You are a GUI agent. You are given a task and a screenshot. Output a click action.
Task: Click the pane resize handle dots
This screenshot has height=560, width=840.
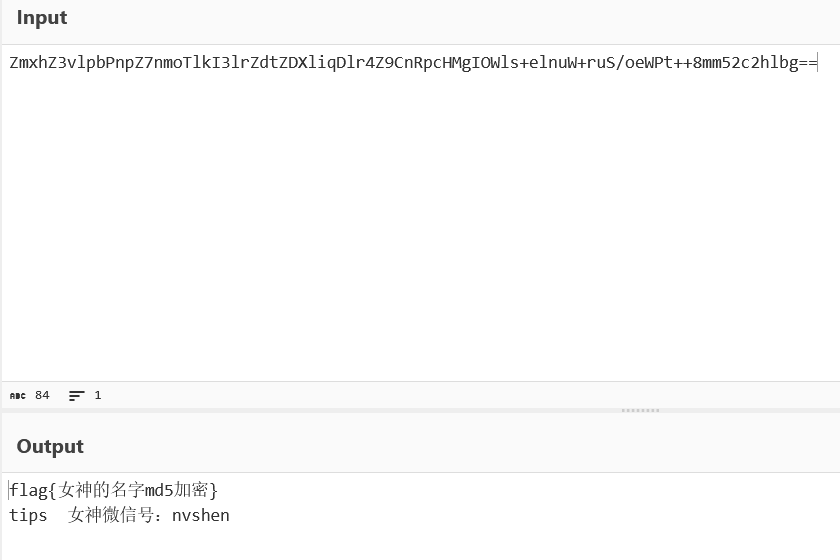[640, 410]
